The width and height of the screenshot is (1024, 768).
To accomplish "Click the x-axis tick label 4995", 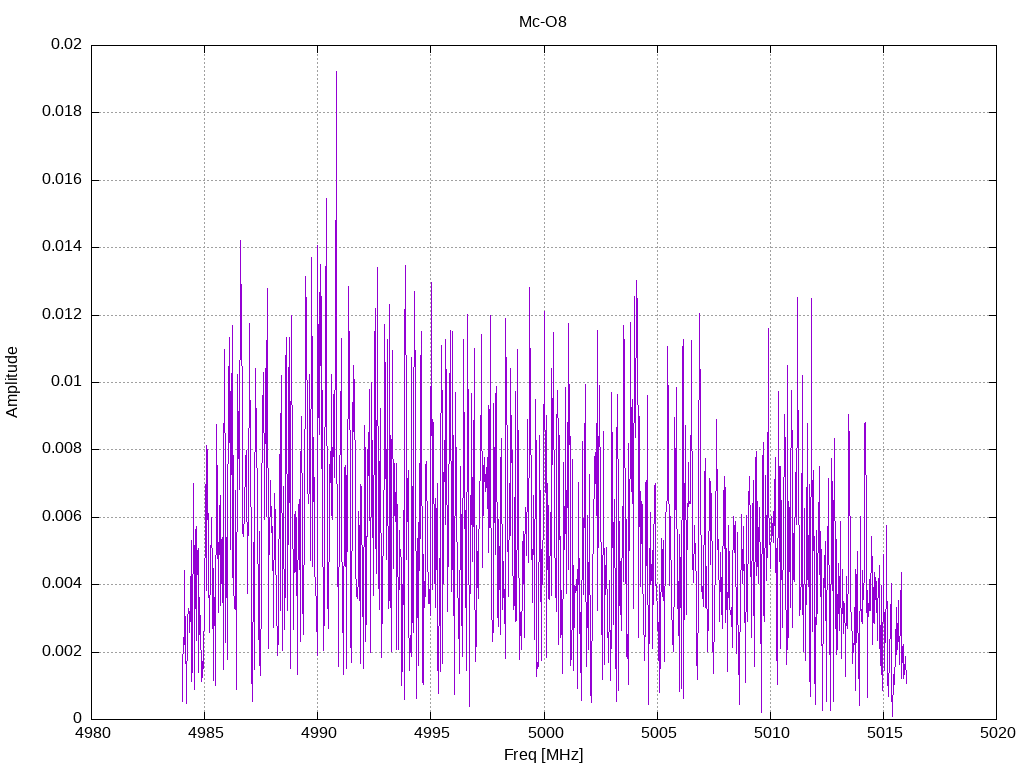I will (431, 733).
